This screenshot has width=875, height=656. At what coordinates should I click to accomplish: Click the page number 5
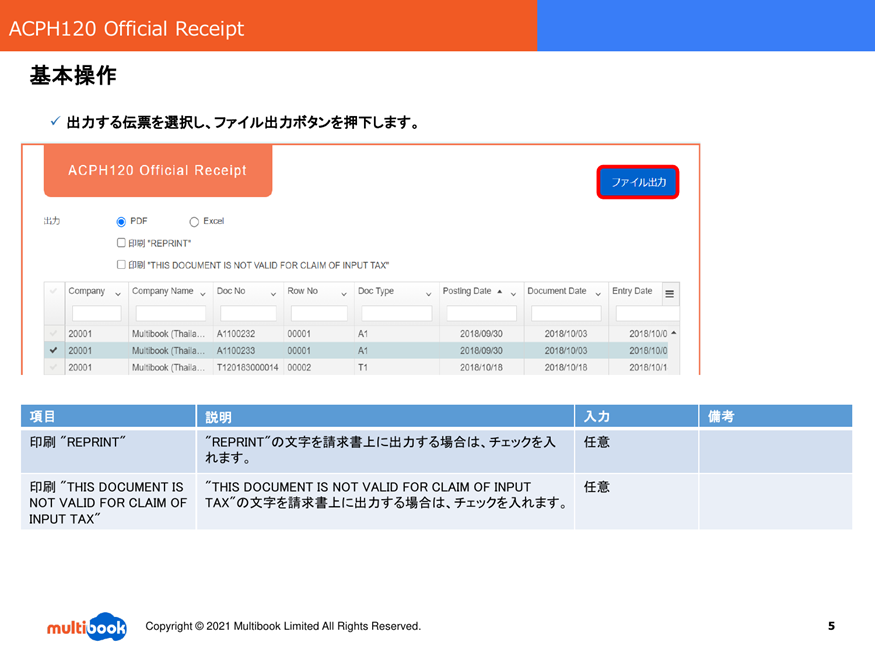coord(831,626)
